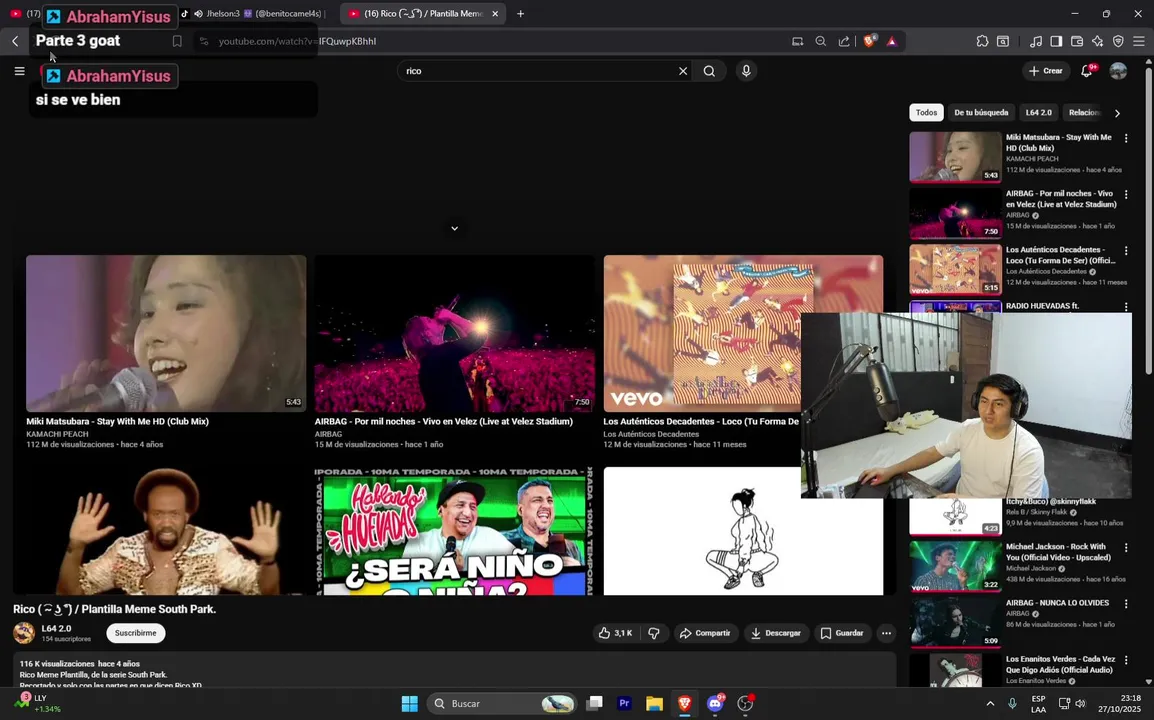1154x720 pixels.
Task: Open sidebar Michael Jackson Rock With You thumbnail
Action: pyautogui.click(x=955, y=566)
